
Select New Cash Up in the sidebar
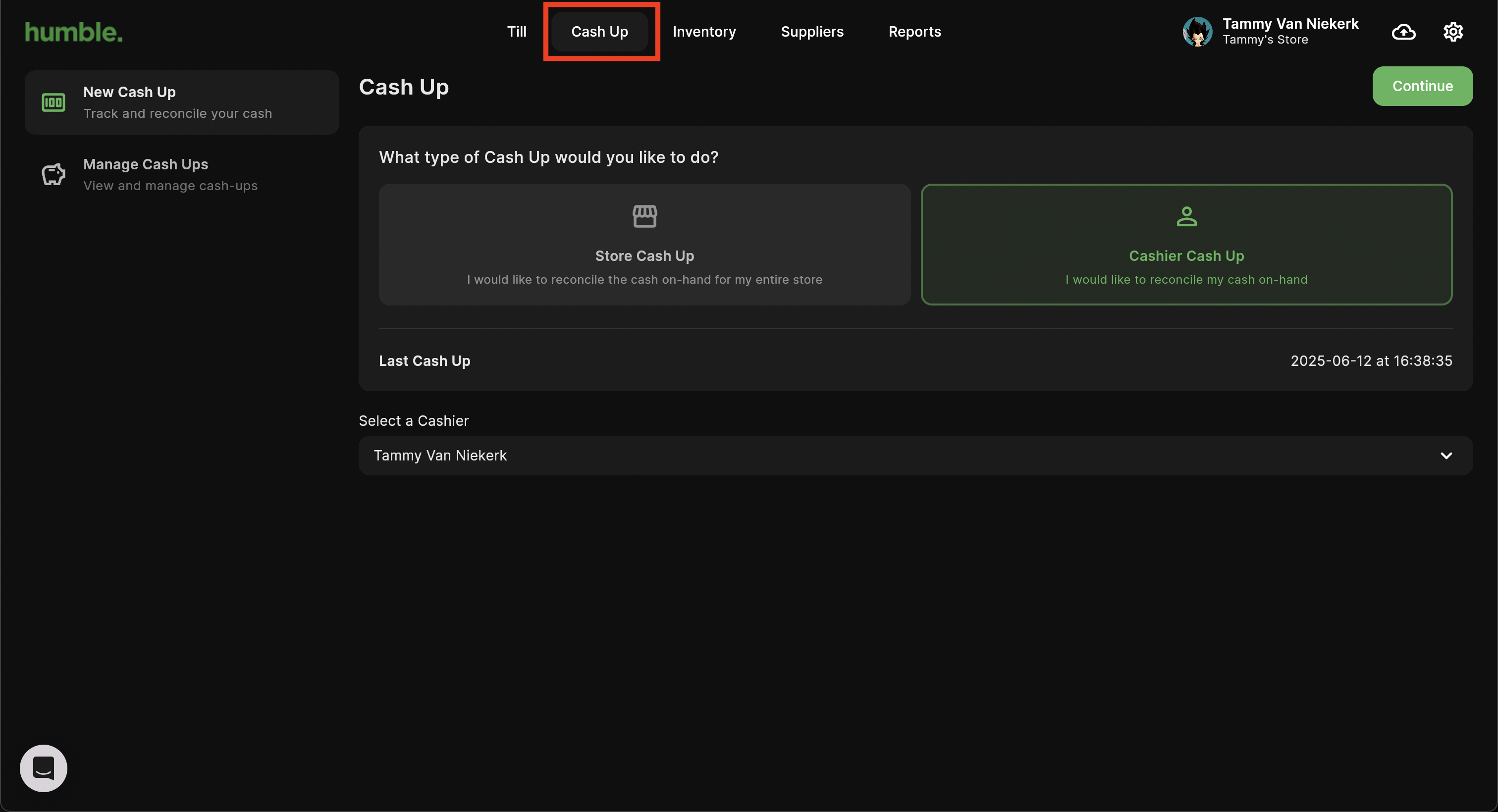coord(182,103)
